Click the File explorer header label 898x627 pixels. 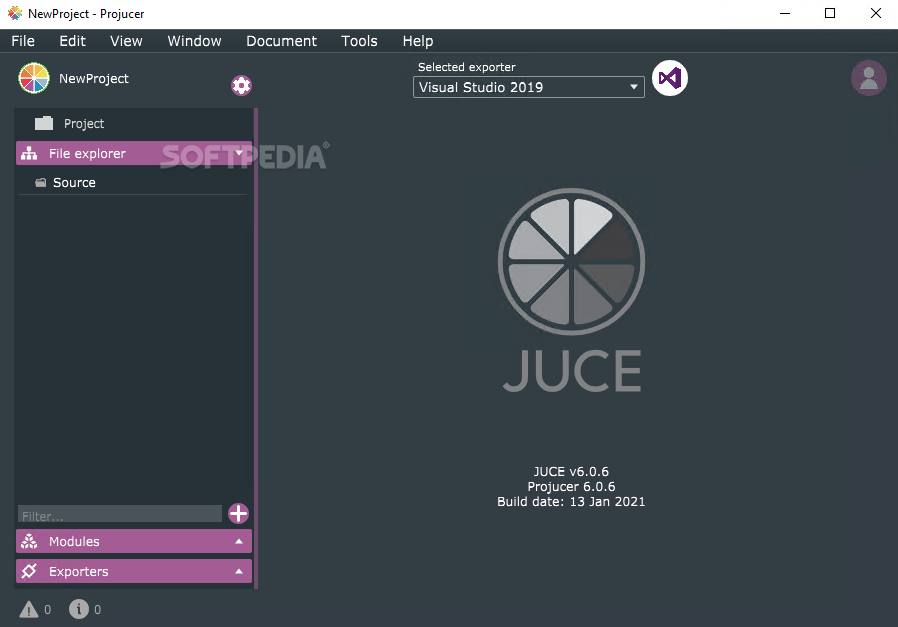(x=87, y=153)
